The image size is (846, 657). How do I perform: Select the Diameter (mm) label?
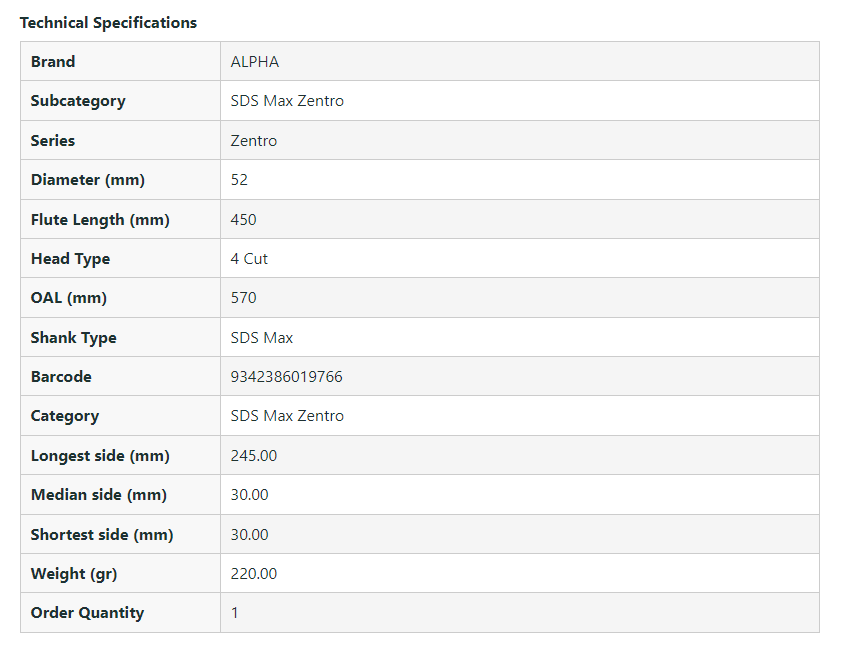tap(88, 180)
